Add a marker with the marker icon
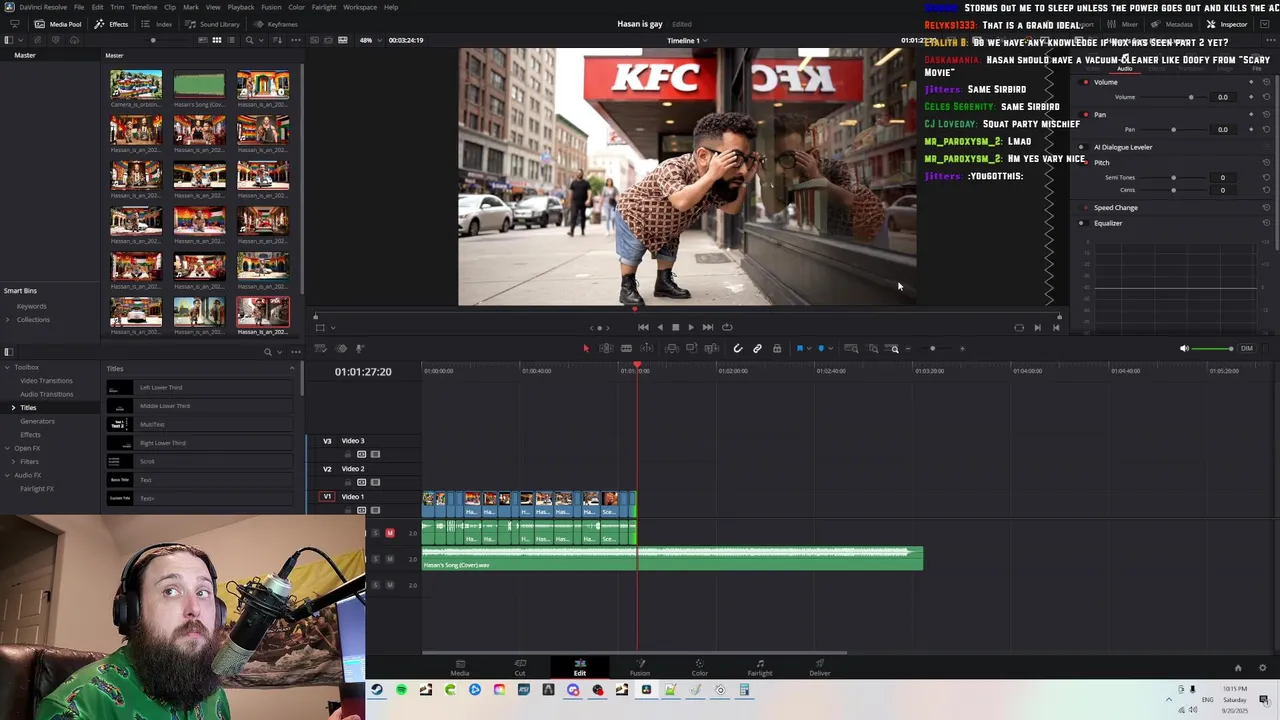1280x720 pixels. [x=821, y=348]
